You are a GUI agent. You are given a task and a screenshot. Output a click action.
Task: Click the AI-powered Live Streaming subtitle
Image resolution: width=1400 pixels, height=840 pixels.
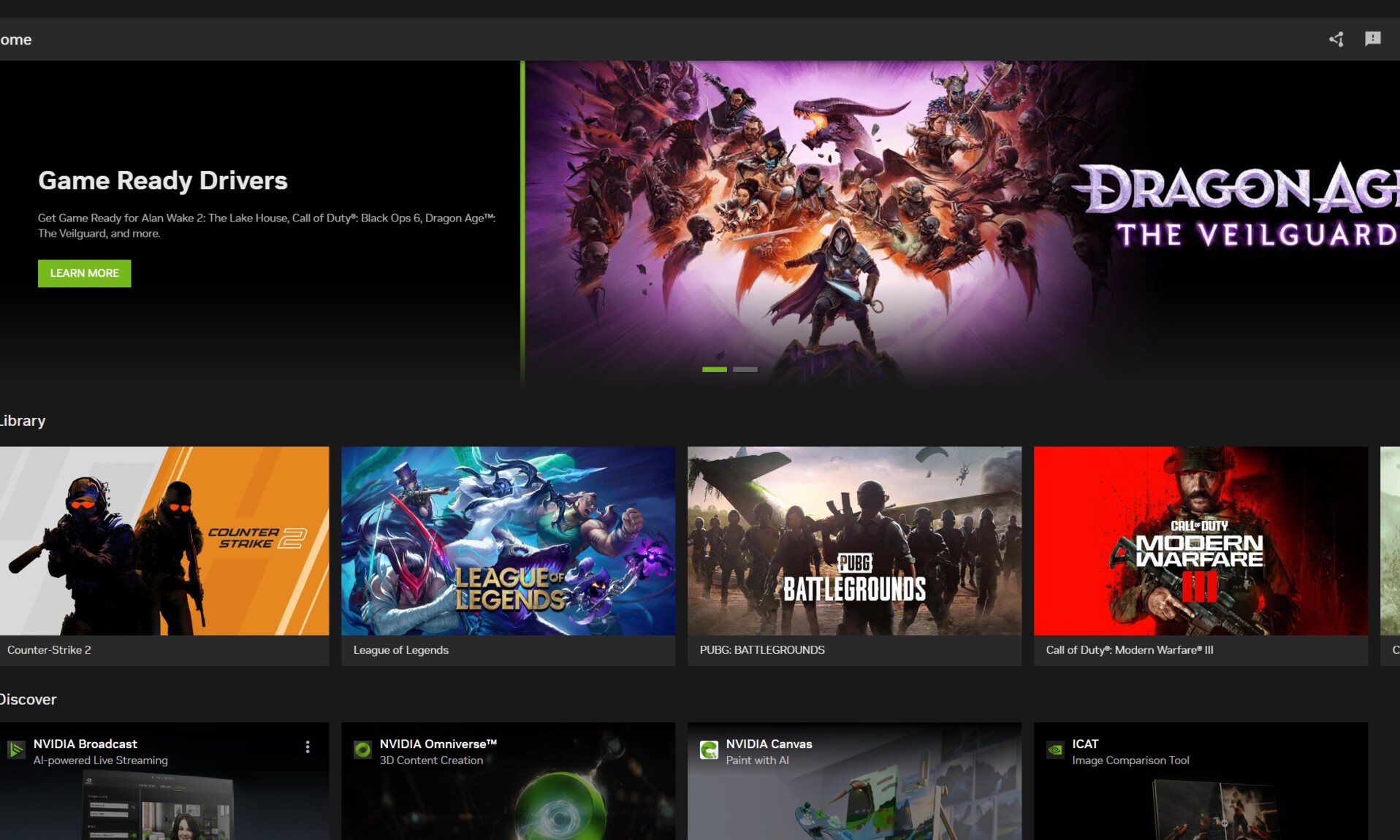point(101,760)
